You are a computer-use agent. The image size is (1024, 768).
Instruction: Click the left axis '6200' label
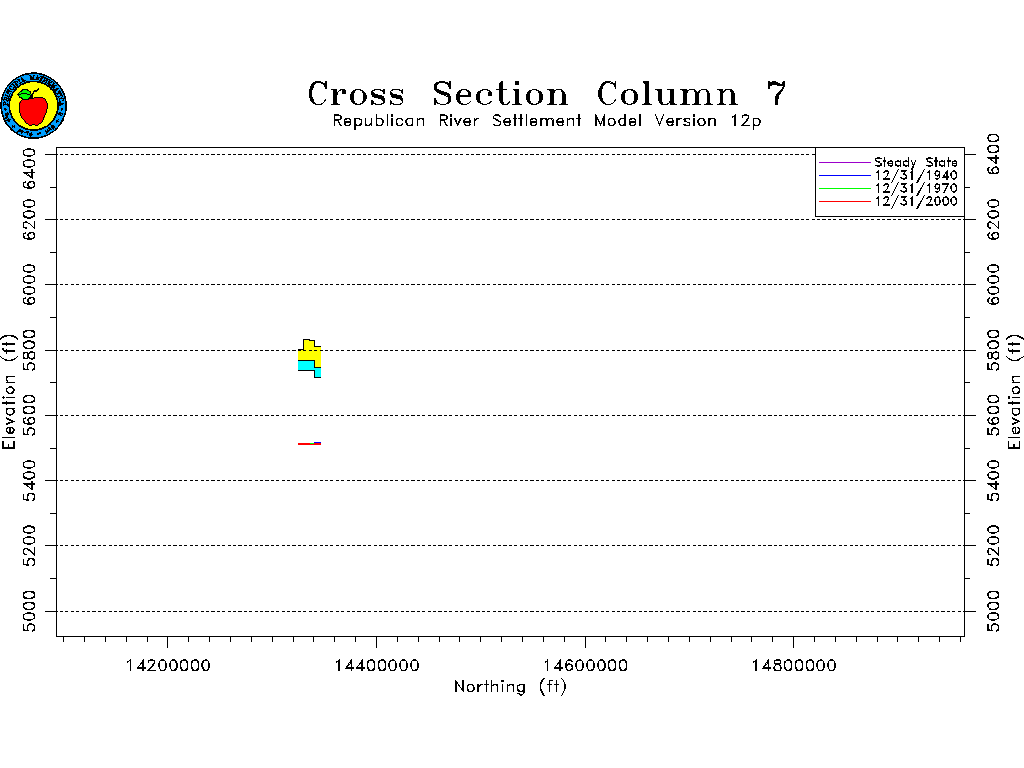click(x=29, y=219)
